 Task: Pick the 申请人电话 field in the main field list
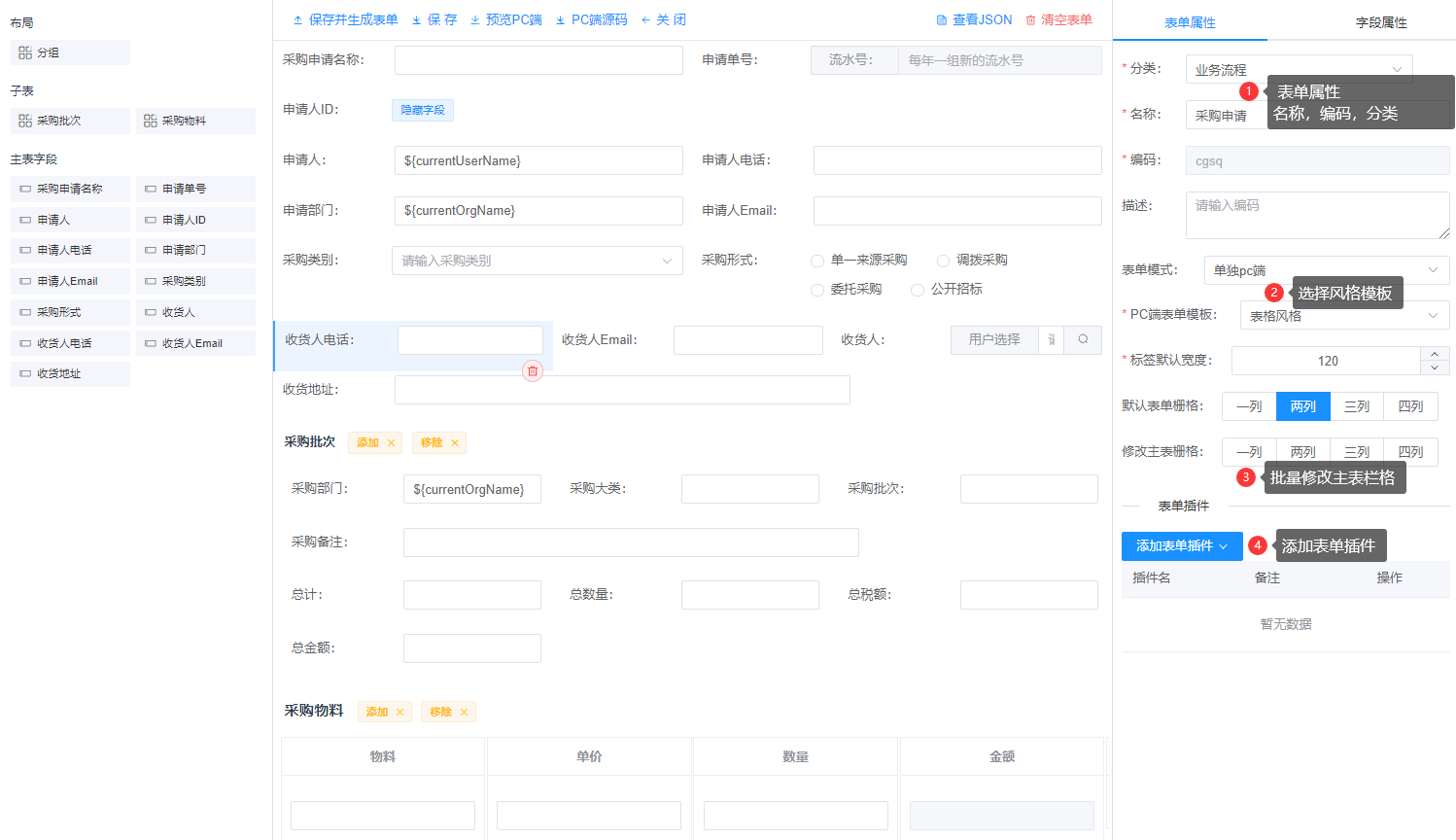coord(70,250)
